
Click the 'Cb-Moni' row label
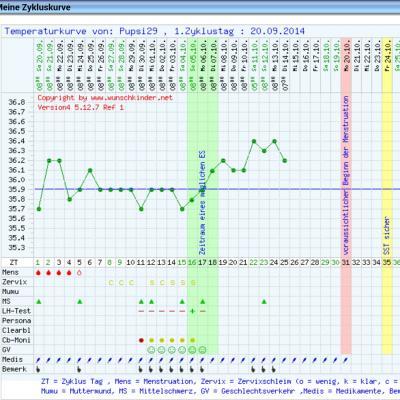tap(16, 340)
